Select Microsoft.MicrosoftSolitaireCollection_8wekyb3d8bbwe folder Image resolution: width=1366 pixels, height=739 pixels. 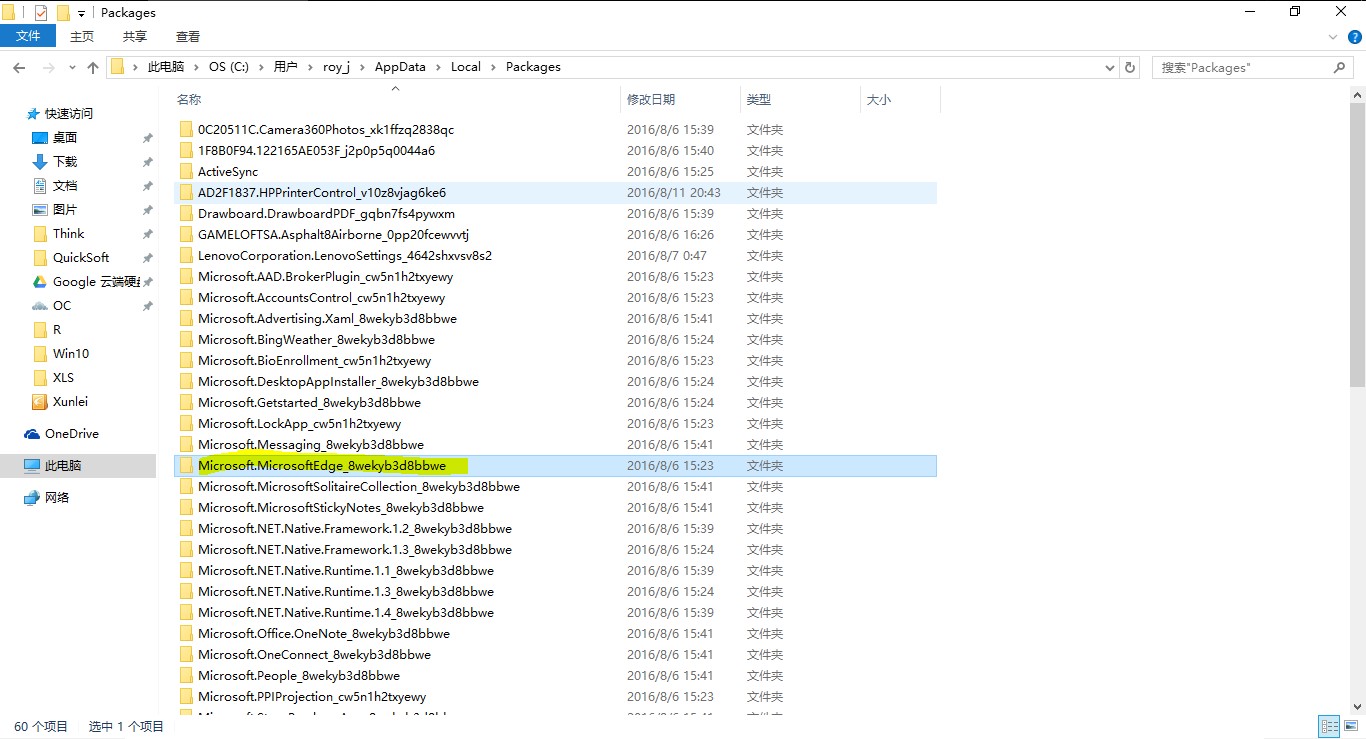[x=556, y=486]
